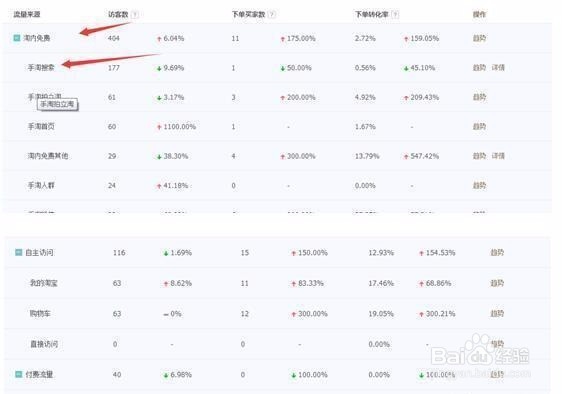
Task: Click visitor count 404 in 淘内免费 row
Action: click(x=114, y=38)
